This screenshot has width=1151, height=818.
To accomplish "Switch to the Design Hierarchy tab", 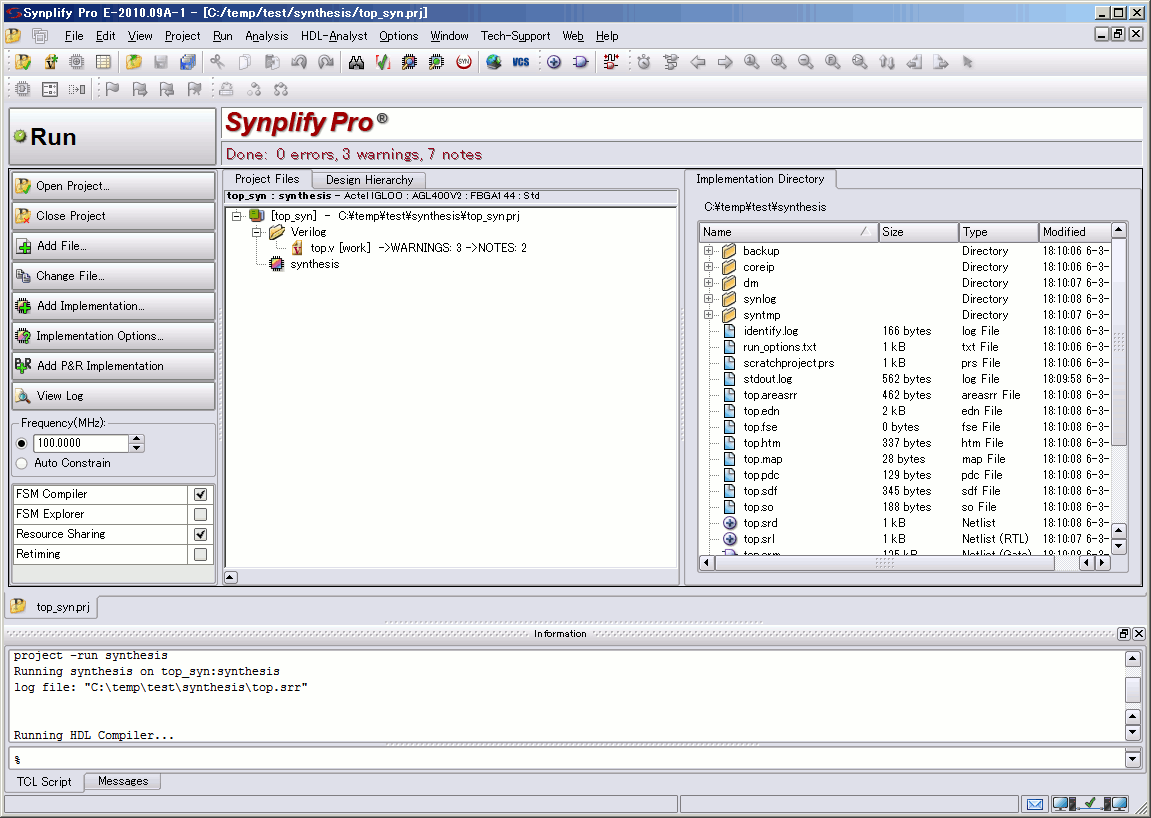I will (x=369, y=180).
